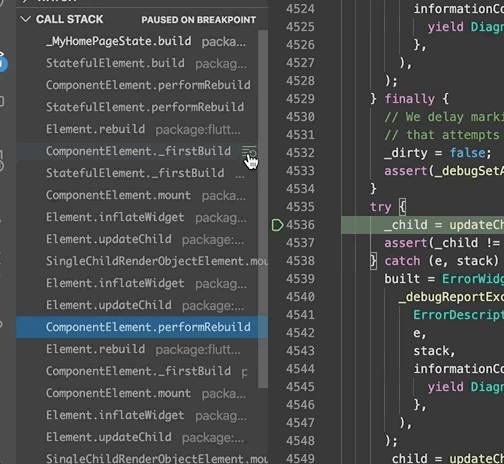The width and height of the screenshot is (504, 464).
Task: Click the '// that attempts' comment line
Action: click(x=442, y=135)
